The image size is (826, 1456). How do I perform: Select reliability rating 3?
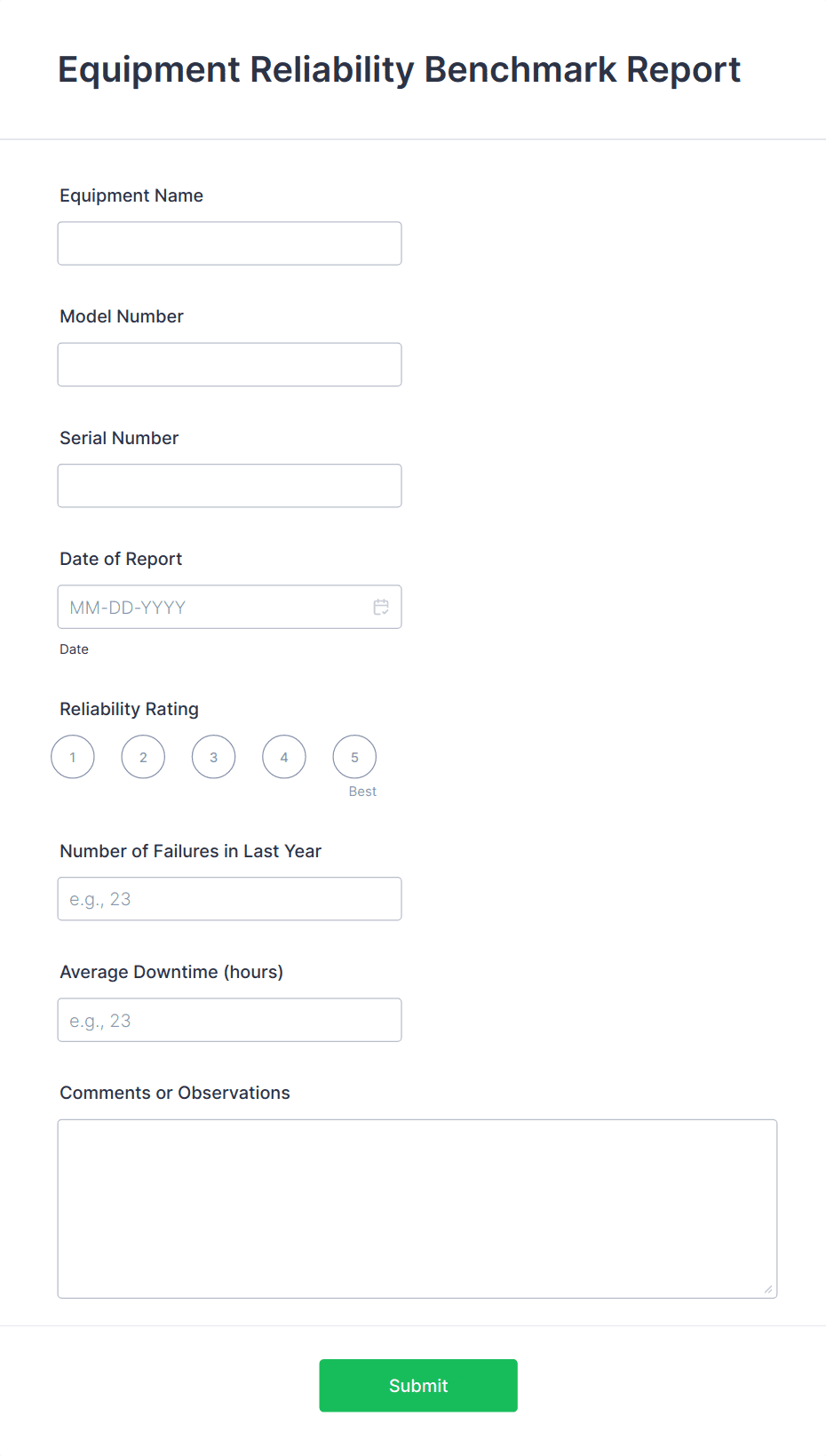click(x=213, y=756)
